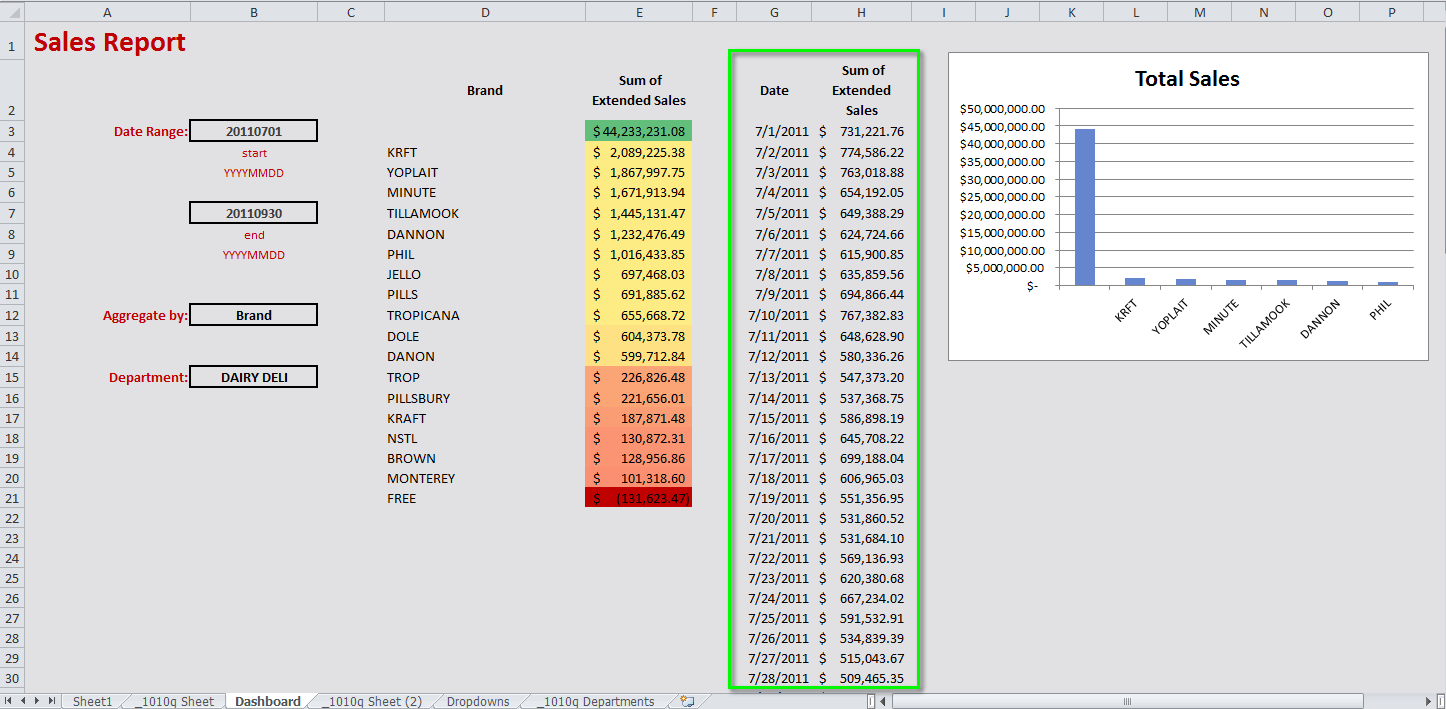
Task: Insert a new worksheet using the tab icon
Action: coord(687,701)
